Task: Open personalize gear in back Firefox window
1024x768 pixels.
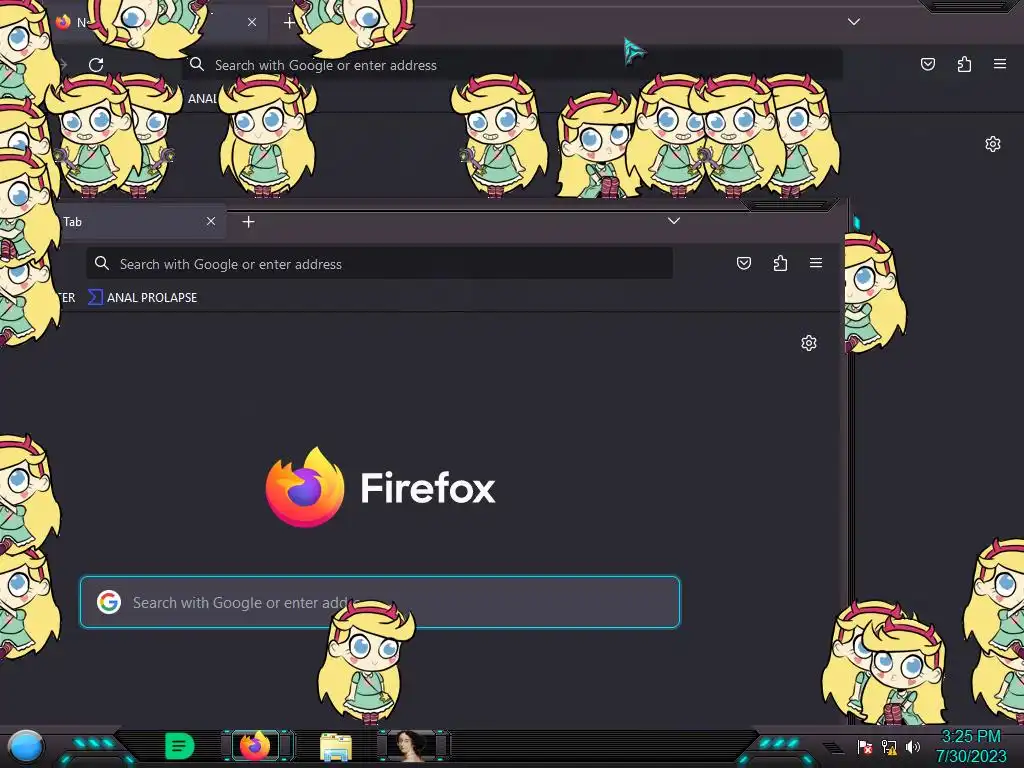Action: (993, 144)
